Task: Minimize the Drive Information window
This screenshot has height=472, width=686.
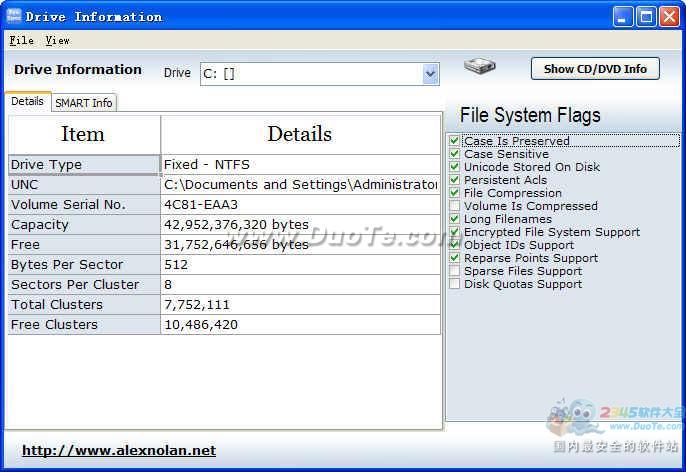Action: tap(623, 17)
